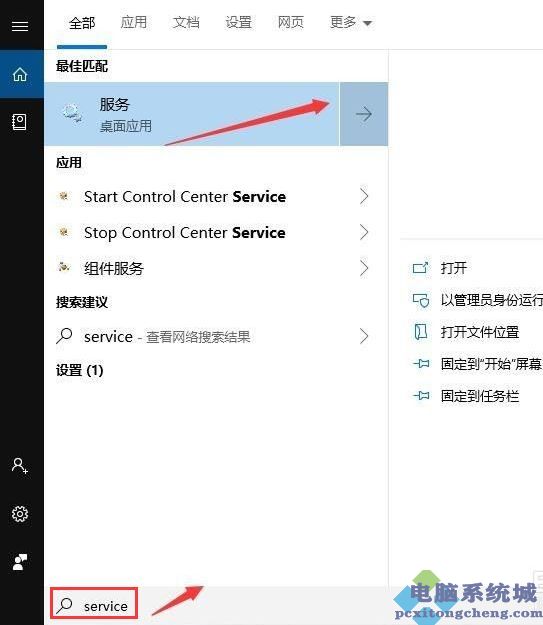This screenshot has height=625, width=543.
Task: Click the 打开文件位置 file icon
Action: click(x=421, y=332)
